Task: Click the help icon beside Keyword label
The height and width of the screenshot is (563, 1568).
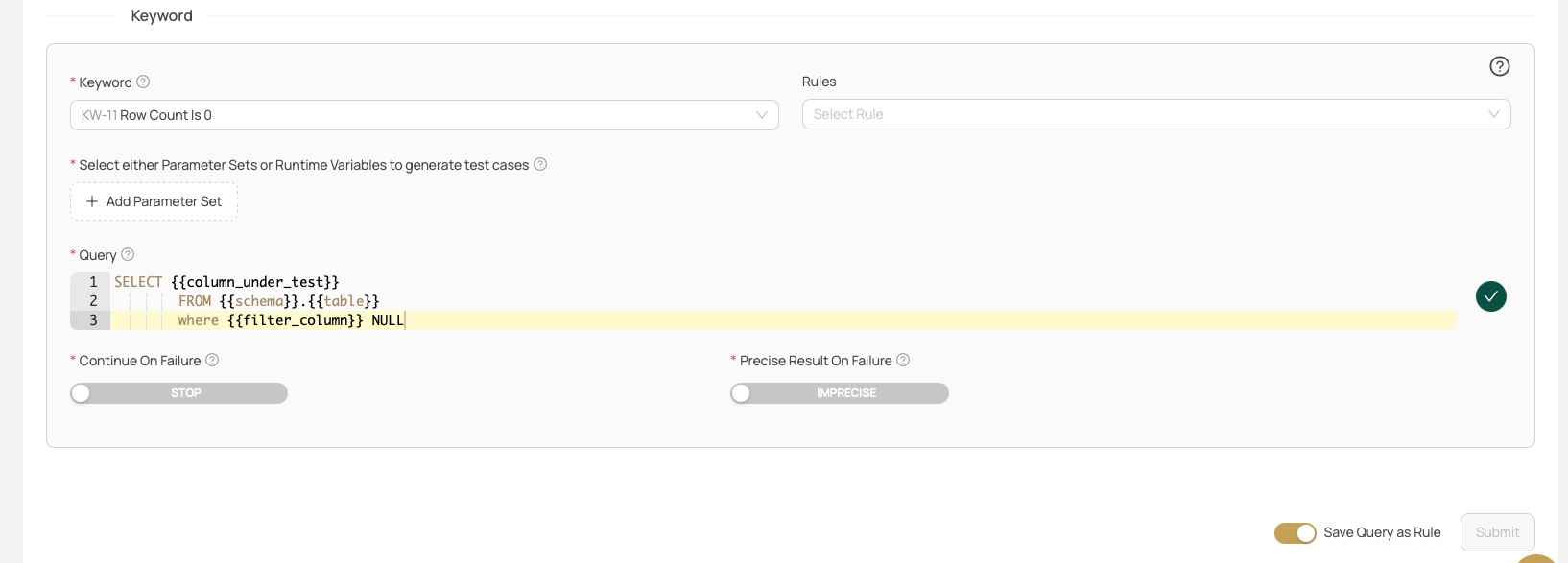Action: coord(143,82)
